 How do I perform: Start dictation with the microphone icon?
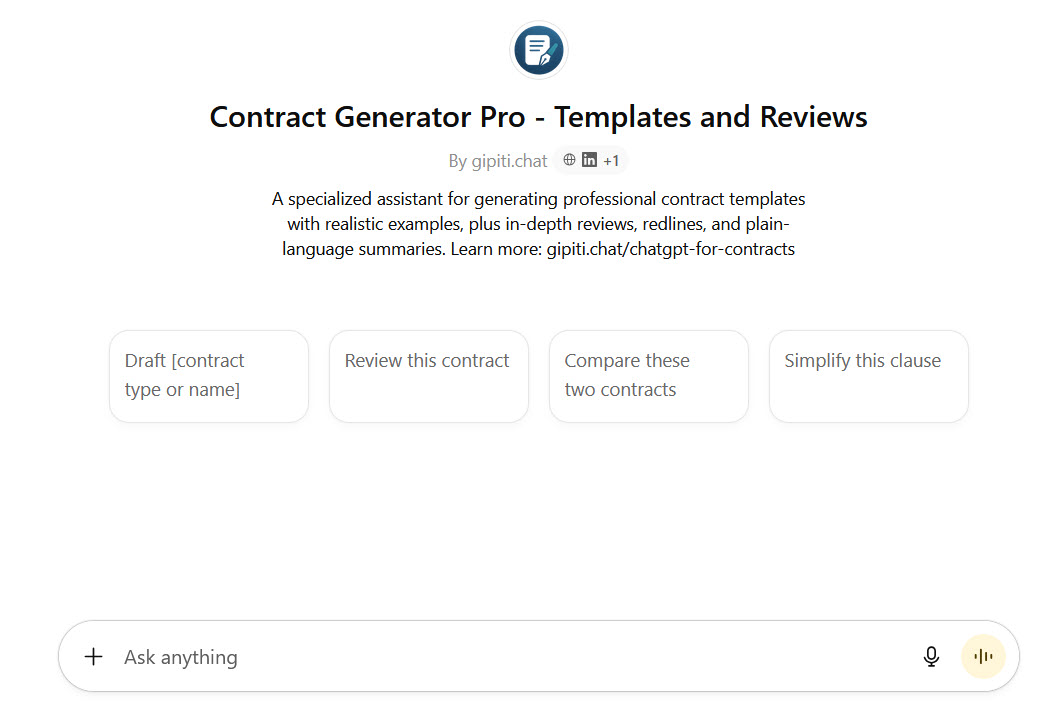(x=931, y=657)
